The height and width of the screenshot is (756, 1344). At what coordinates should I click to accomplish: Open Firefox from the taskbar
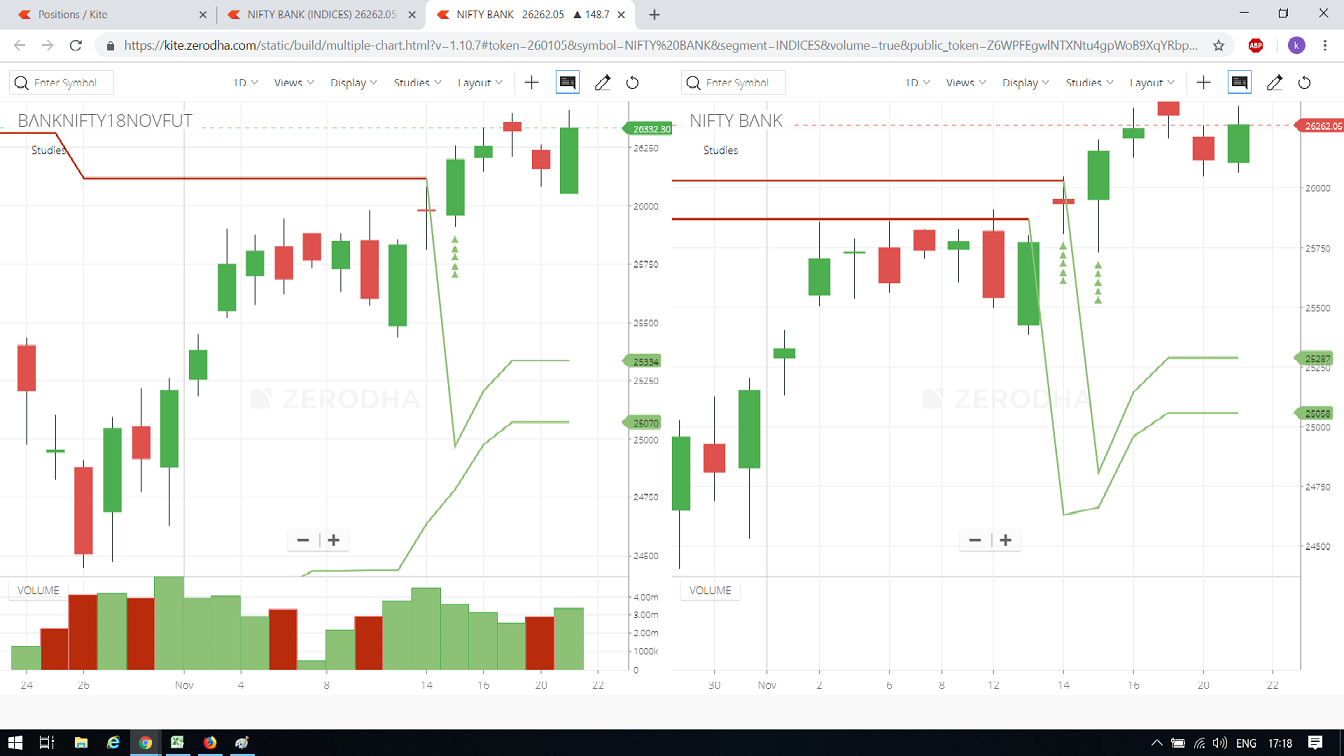click(x=209, y=743)
